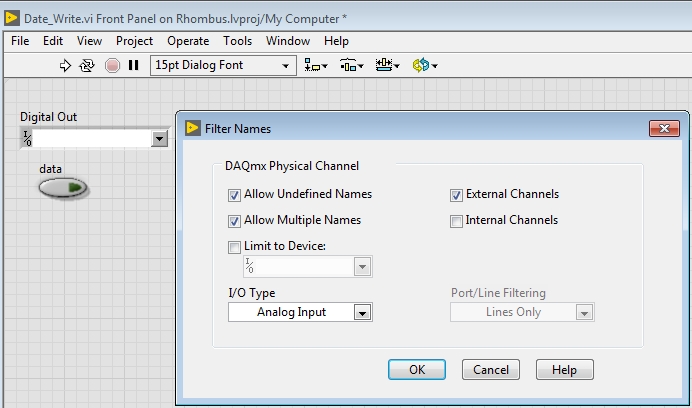Click the DAQmx Physical Channel group label

292,166
